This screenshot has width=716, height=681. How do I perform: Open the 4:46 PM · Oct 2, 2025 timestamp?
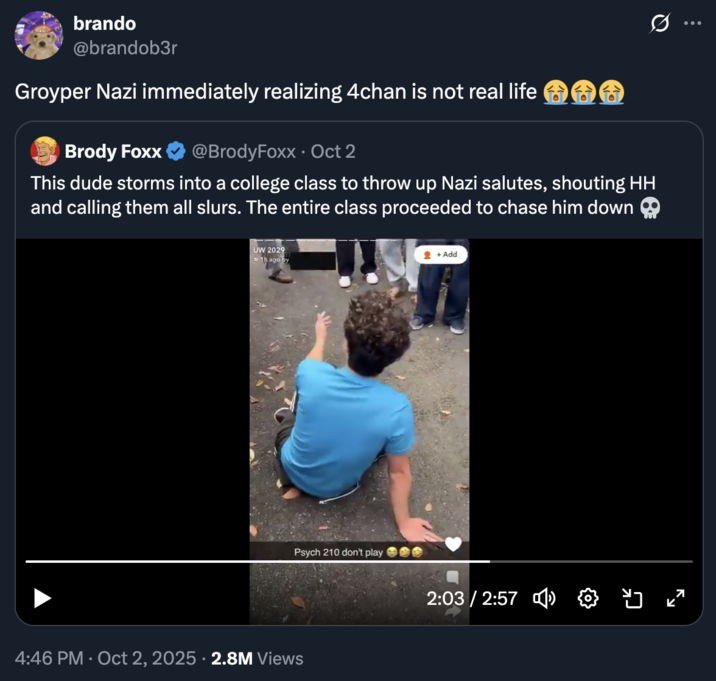point(104,658)
